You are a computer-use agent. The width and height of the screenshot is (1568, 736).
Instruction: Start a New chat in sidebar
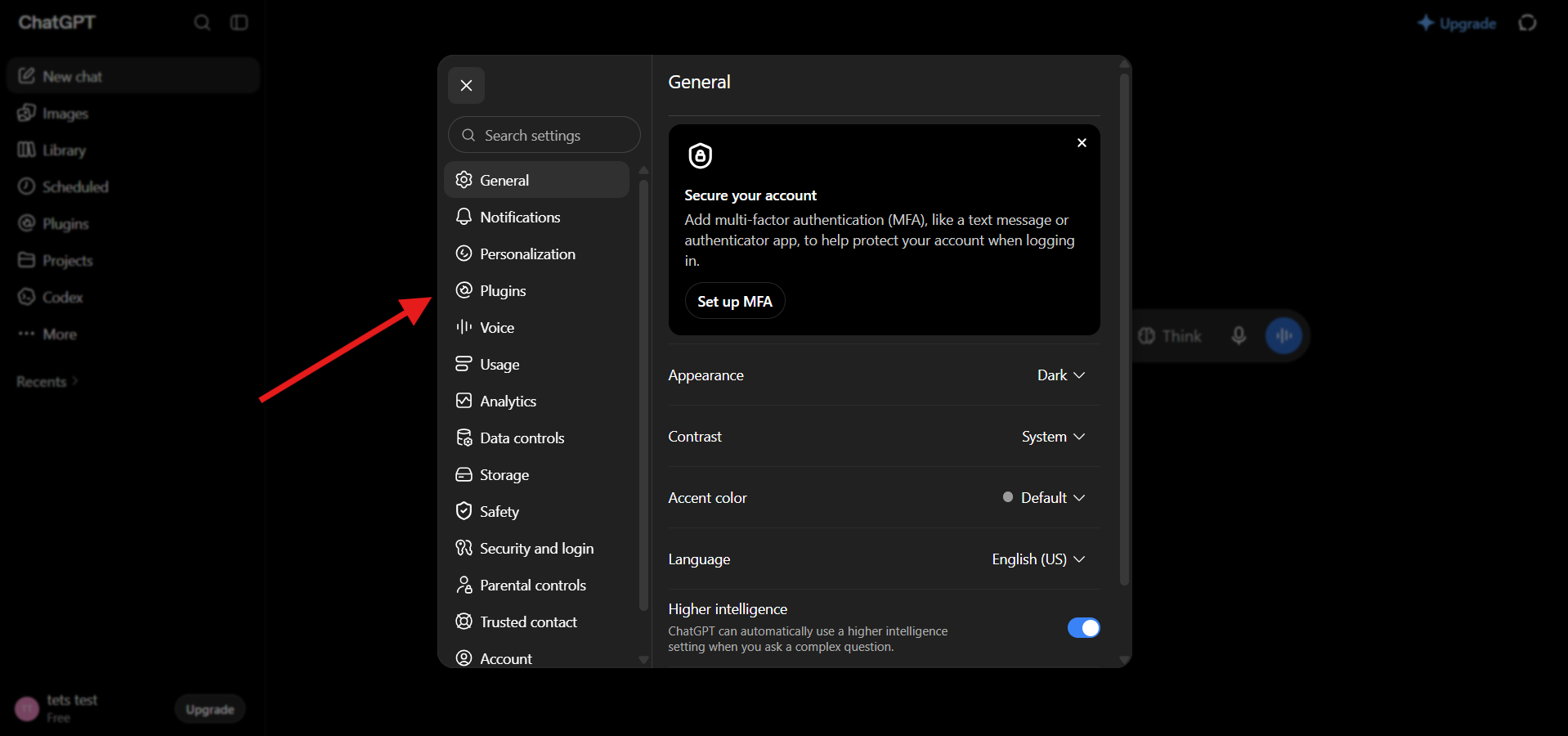pos(133,76)
